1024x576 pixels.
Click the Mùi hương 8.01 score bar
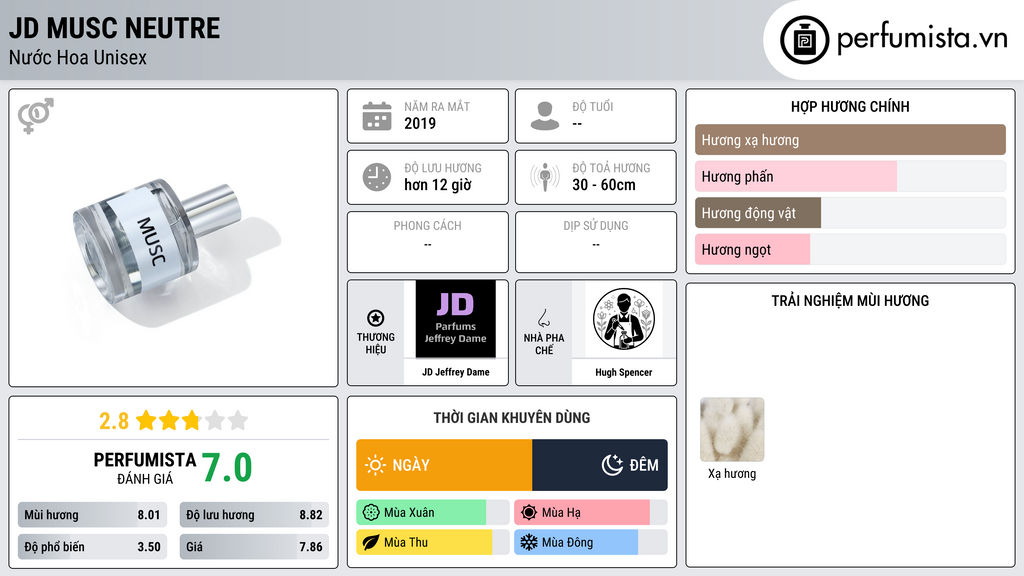(93, 515)
